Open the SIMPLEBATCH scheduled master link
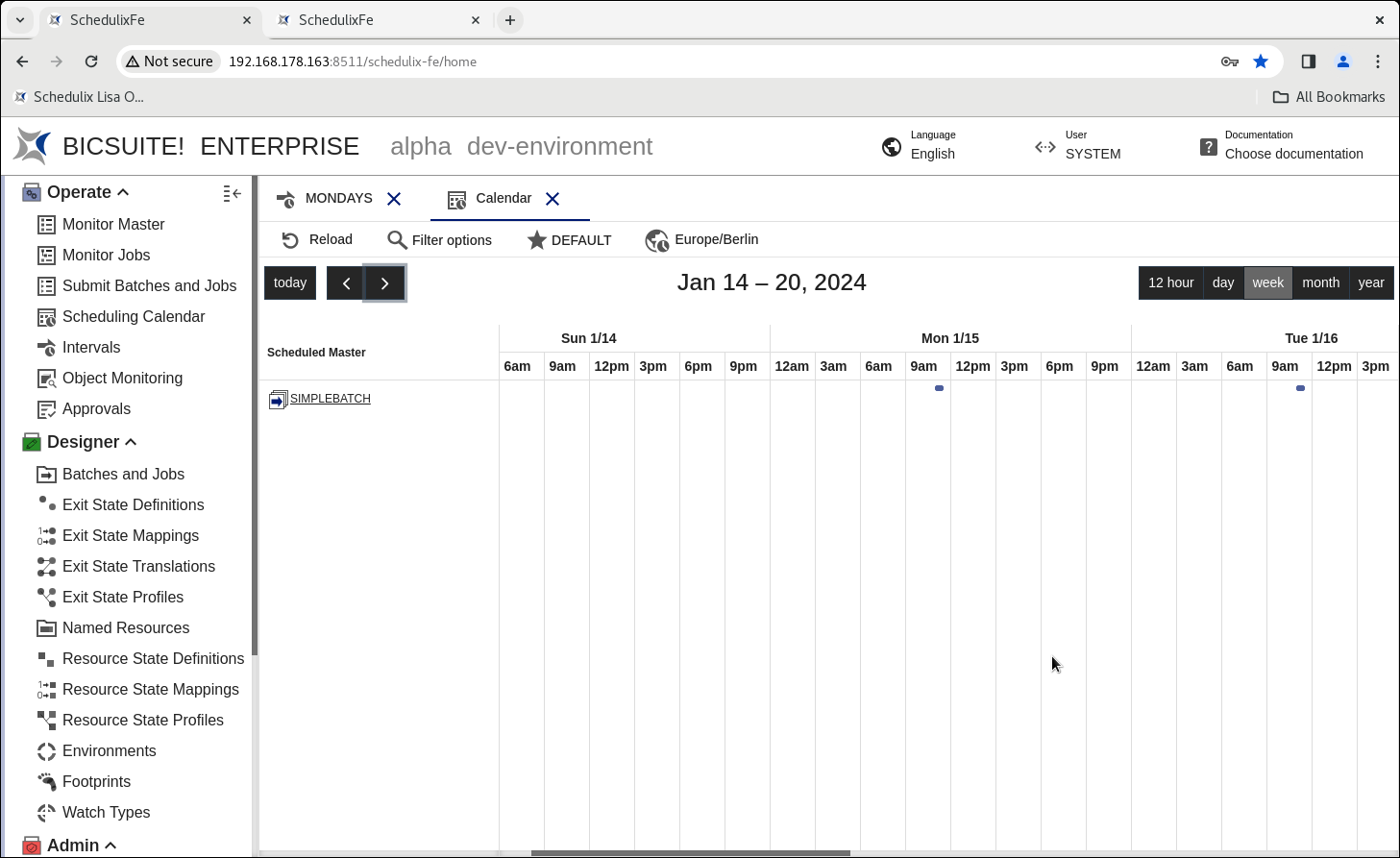Viewport: 1400px width, 858px height. click(331, 398)
